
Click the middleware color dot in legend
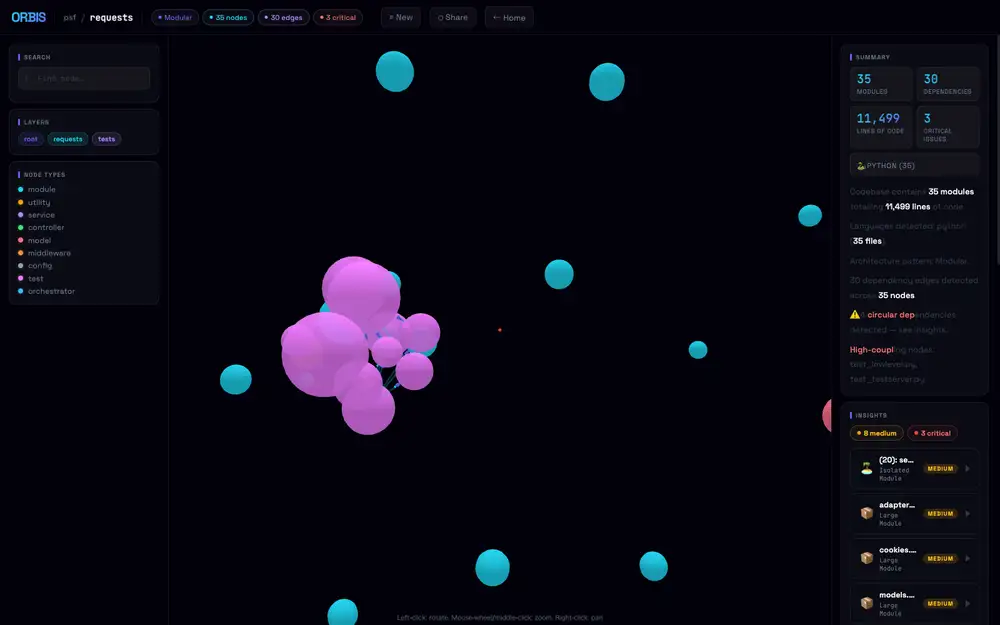coord(20,253)
